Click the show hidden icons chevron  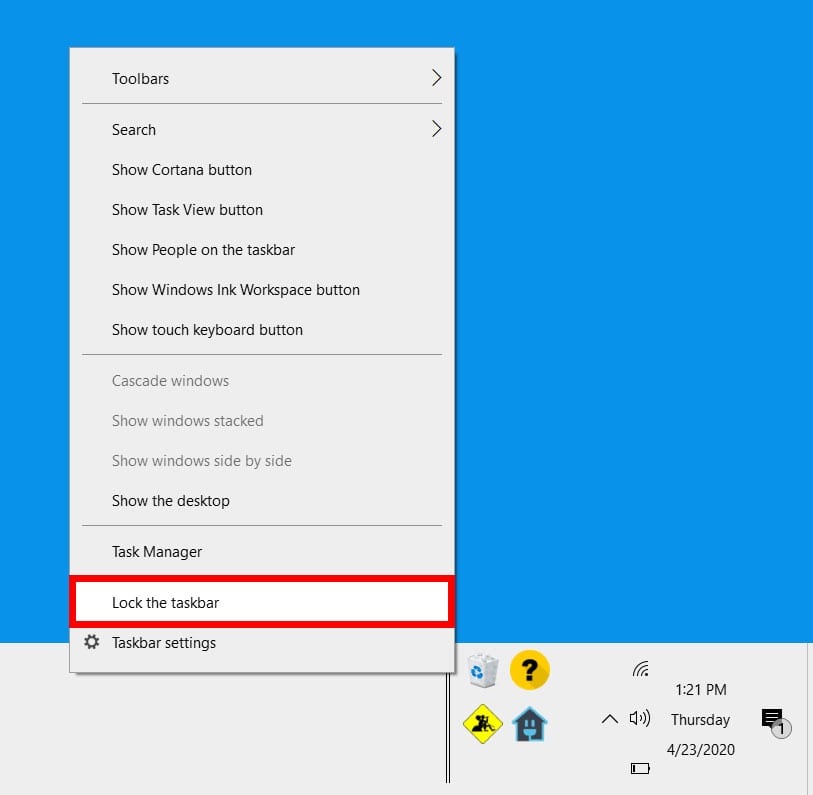[608, 718]
